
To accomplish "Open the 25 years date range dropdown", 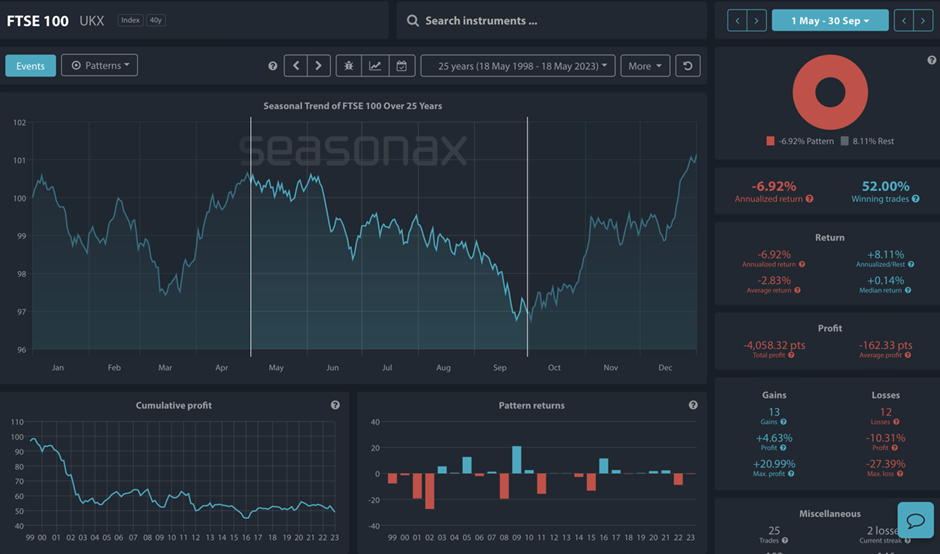I will (x=518, y=66).
